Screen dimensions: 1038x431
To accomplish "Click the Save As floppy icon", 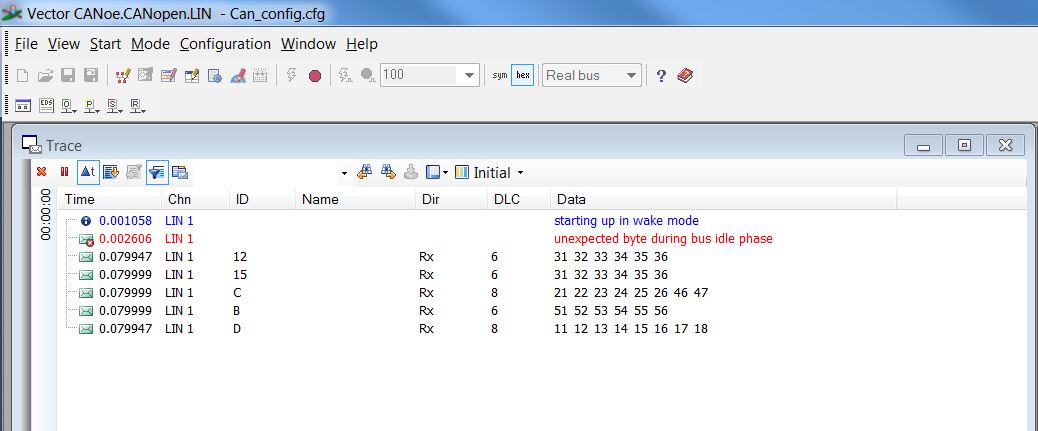I will click(x=91, y=75).
